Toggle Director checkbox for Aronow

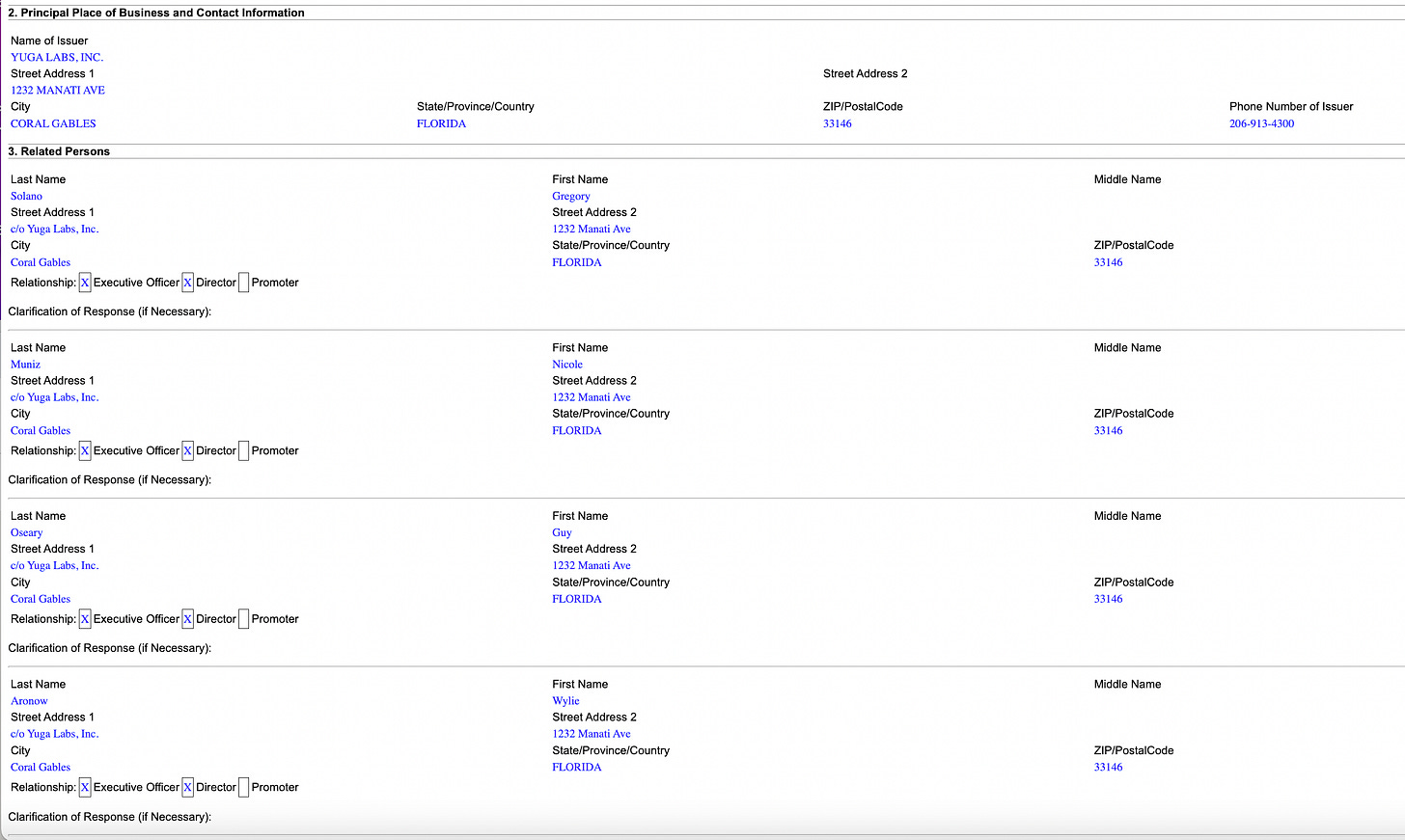(187, 787)
